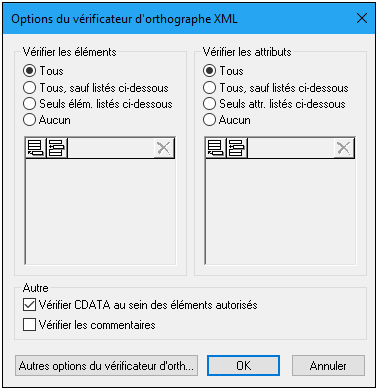378x390 pixels.
Task: Click inside the empty elements list box
Action: pyautogui.click(x=100, y=211)
